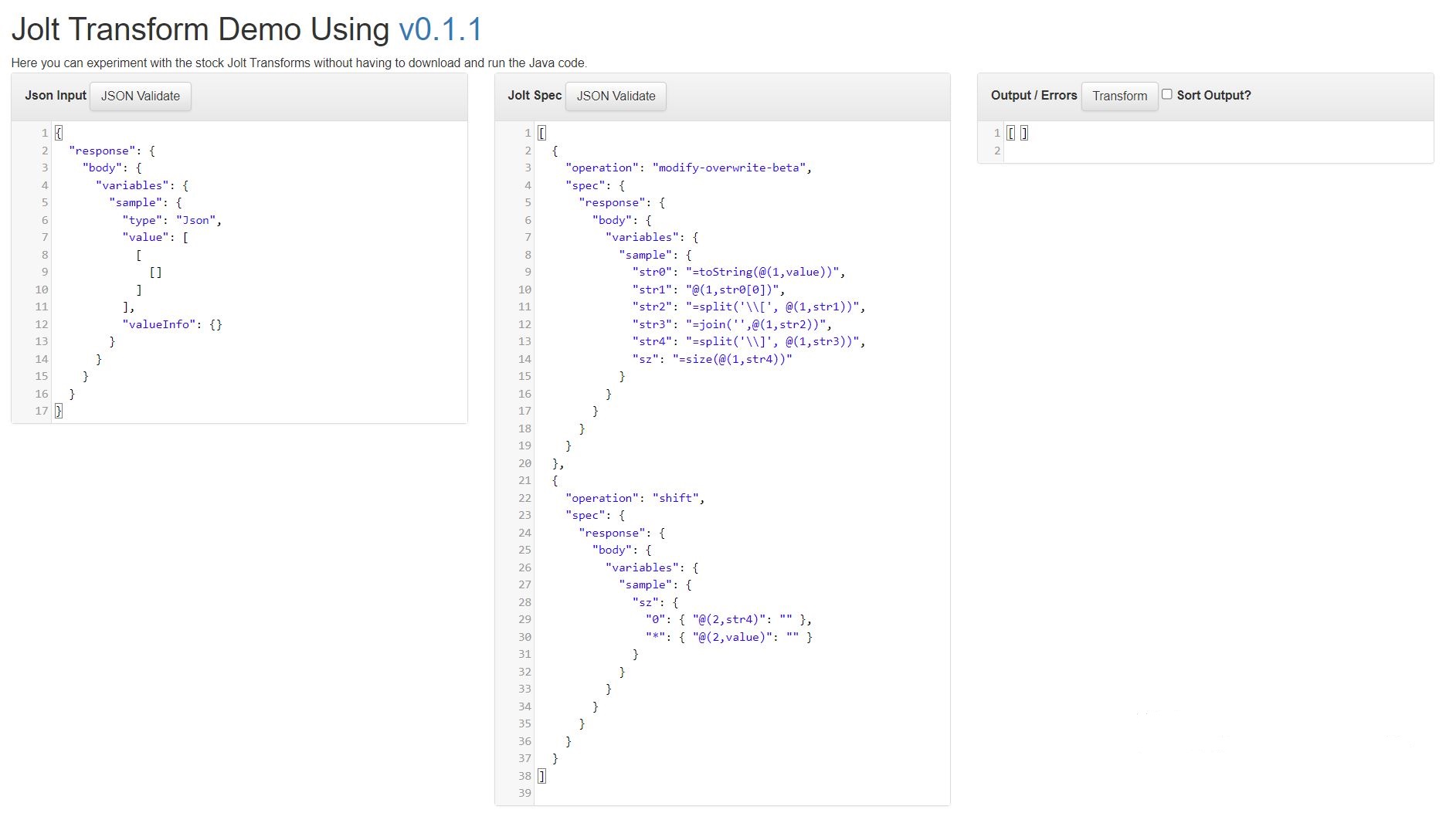Click line number 39 in the Jolt Spec gutter
This screenshot has height=813, width=1456.
[x=524, y=793]
